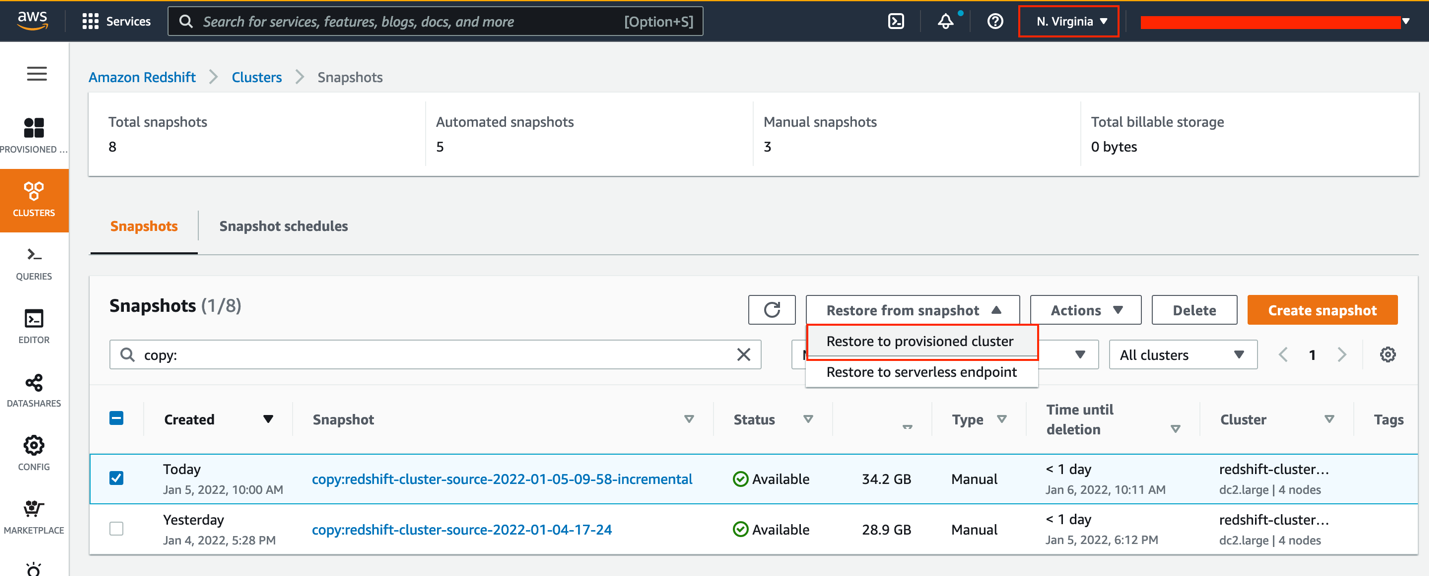Select the 2022-01-04-17-24 snapshot checkbox
This screenshot has width=1429, height=576.
click(117, 529)
